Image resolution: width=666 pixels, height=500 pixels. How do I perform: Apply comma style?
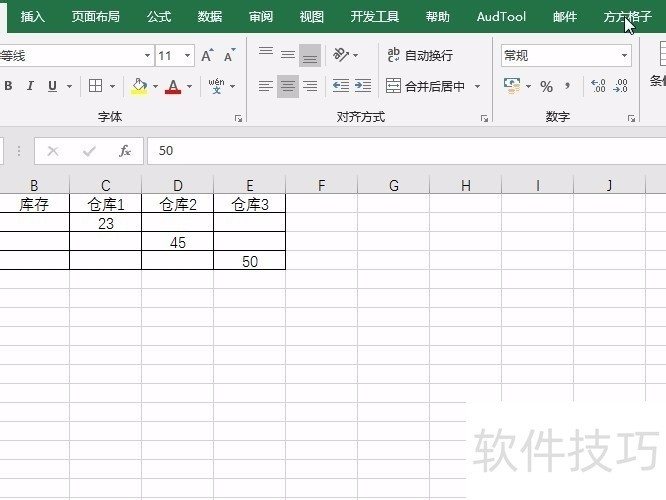click(568, 87)
